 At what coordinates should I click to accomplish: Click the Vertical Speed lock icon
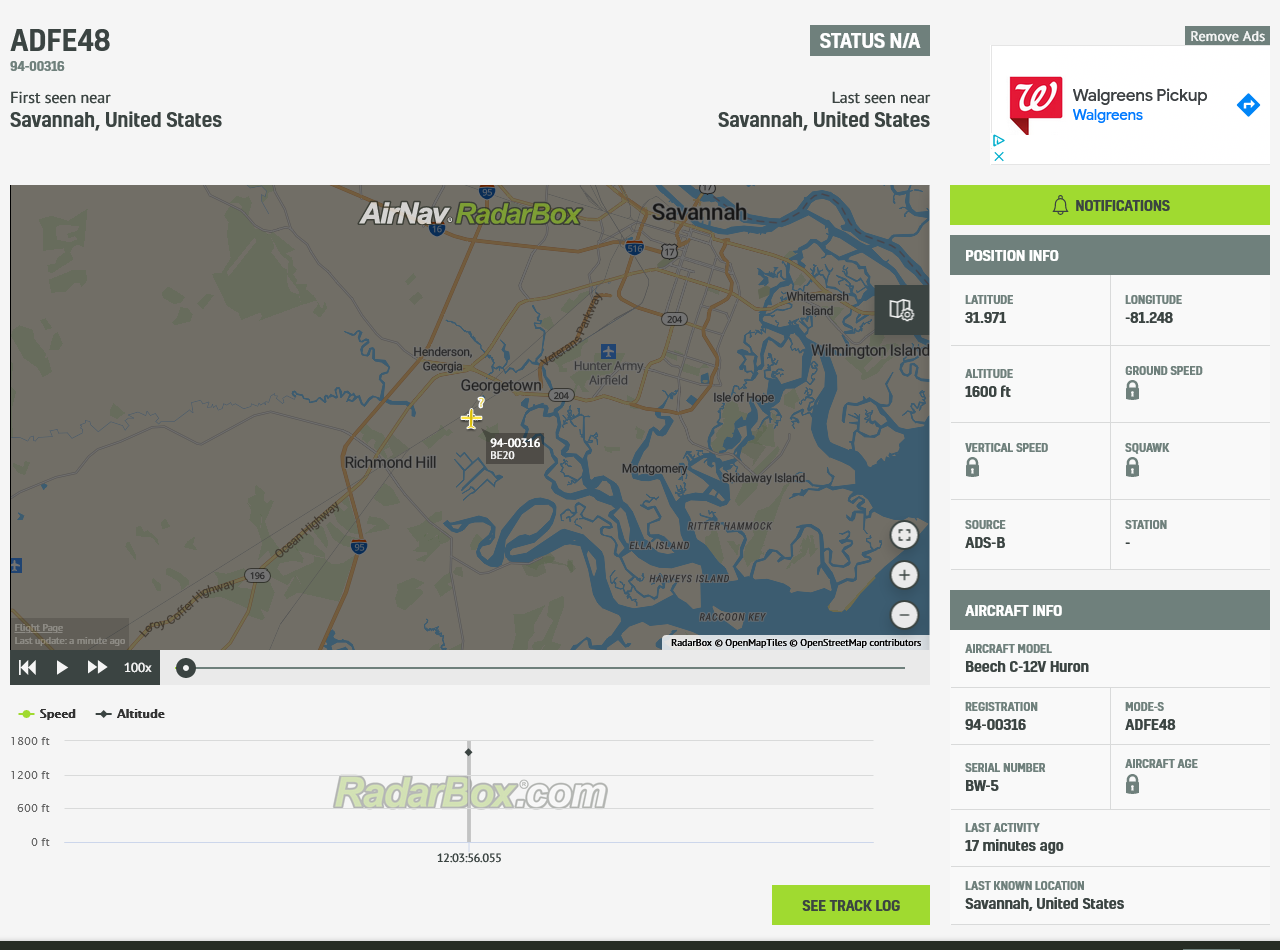972,467
